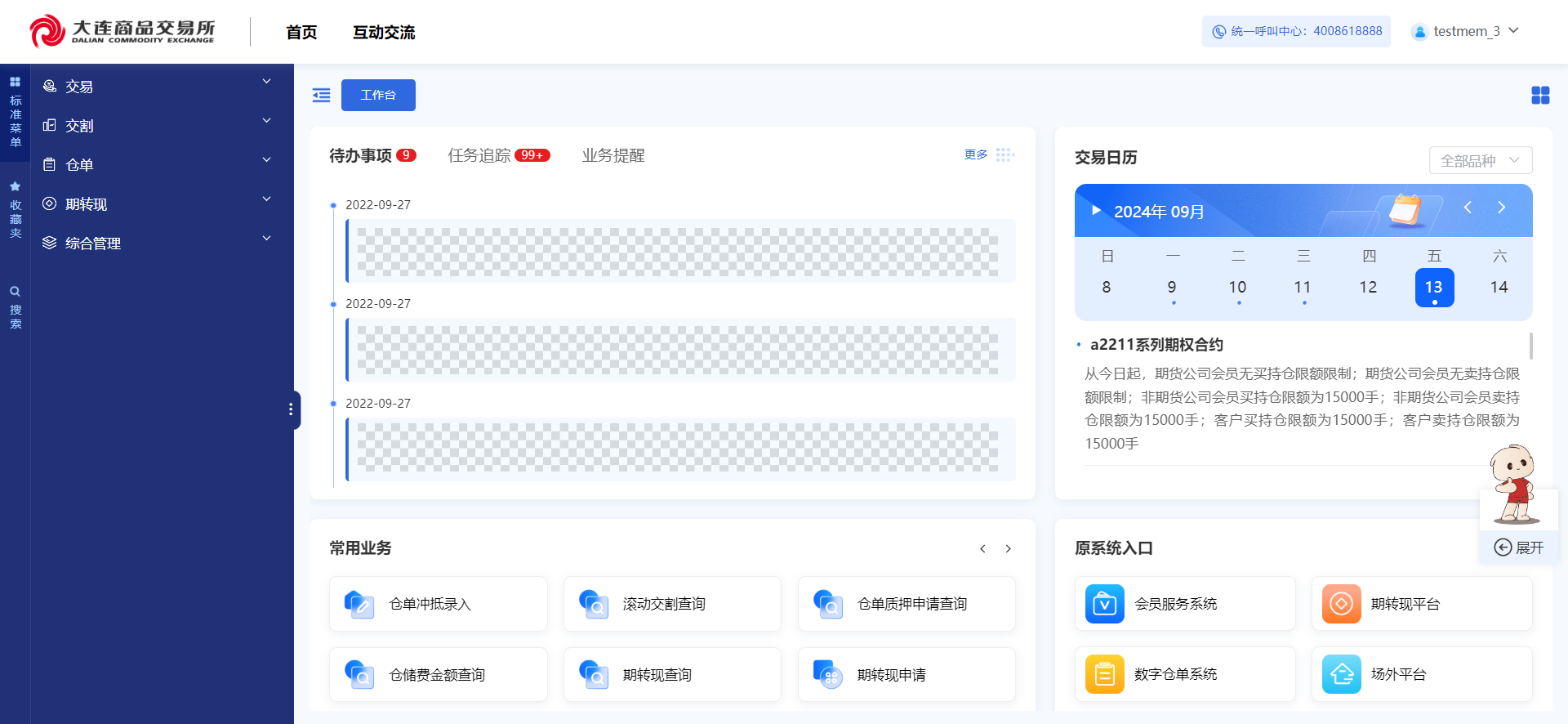Open the 全部品种 dropdown
Screen dimensions: 1568x724
[x=1480, y=161]
